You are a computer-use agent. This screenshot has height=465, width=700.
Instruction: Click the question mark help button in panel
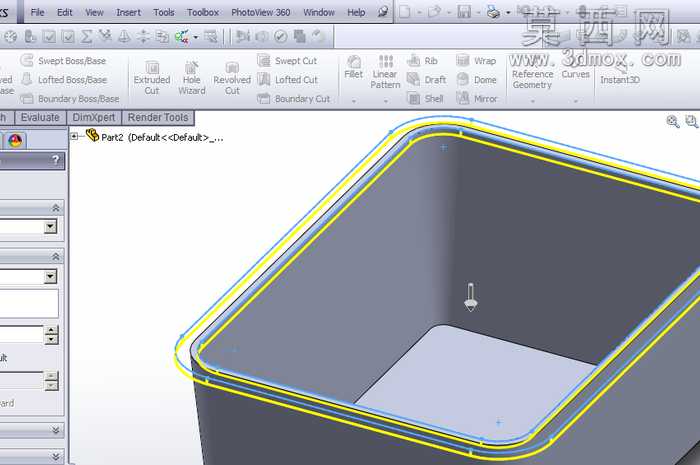tap(55, 160)
